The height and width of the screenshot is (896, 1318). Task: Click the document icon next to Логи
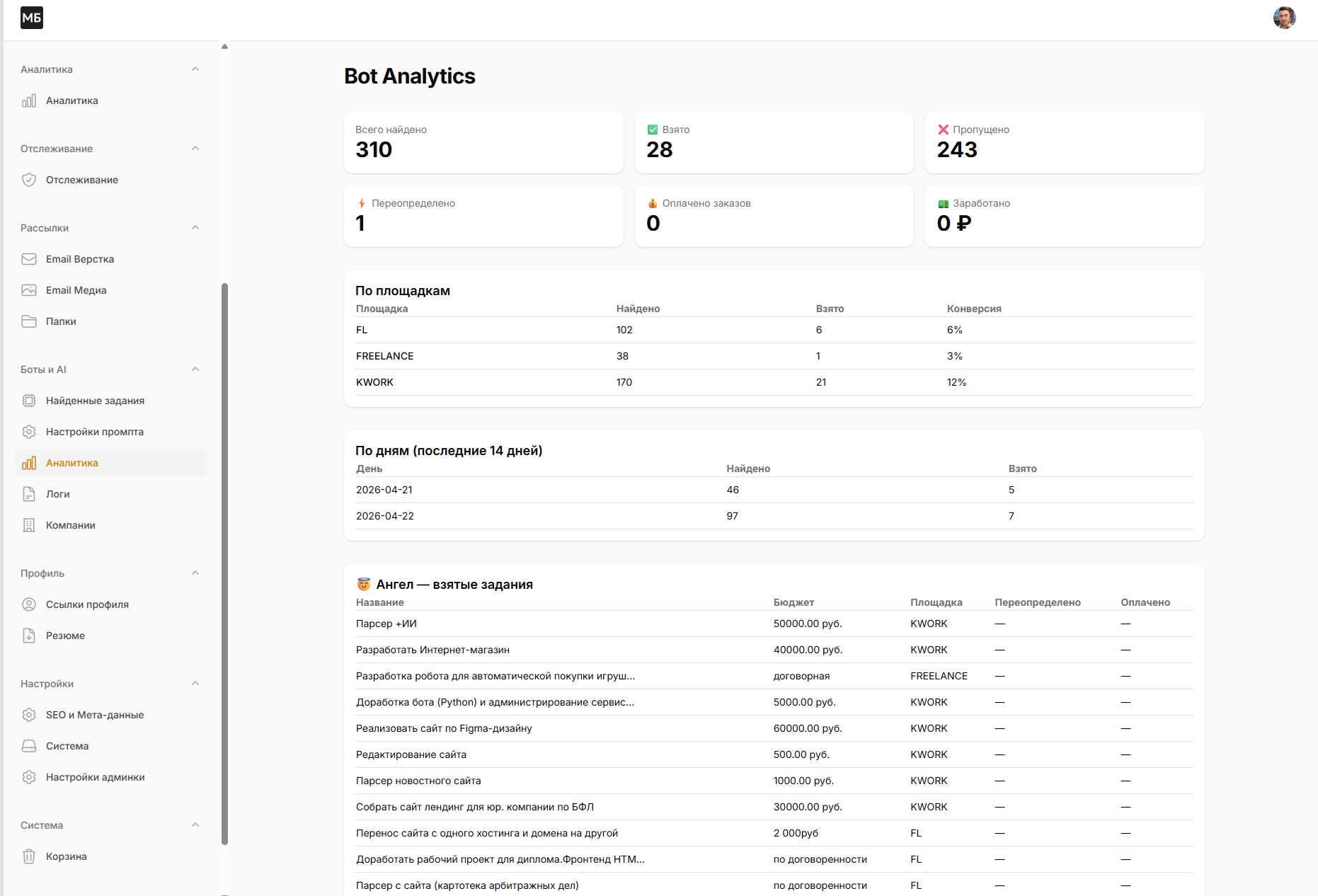coord(29,494)
